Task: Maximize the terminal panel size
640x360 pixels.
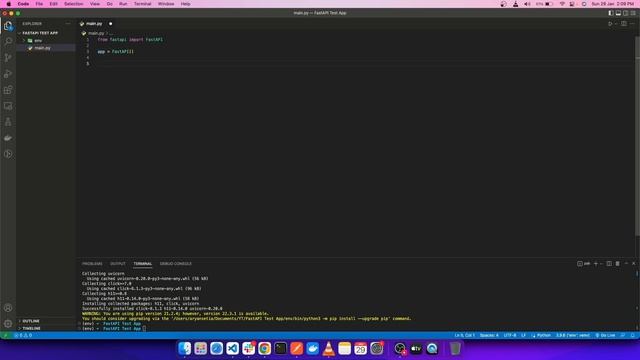Action: click(626, 264)
